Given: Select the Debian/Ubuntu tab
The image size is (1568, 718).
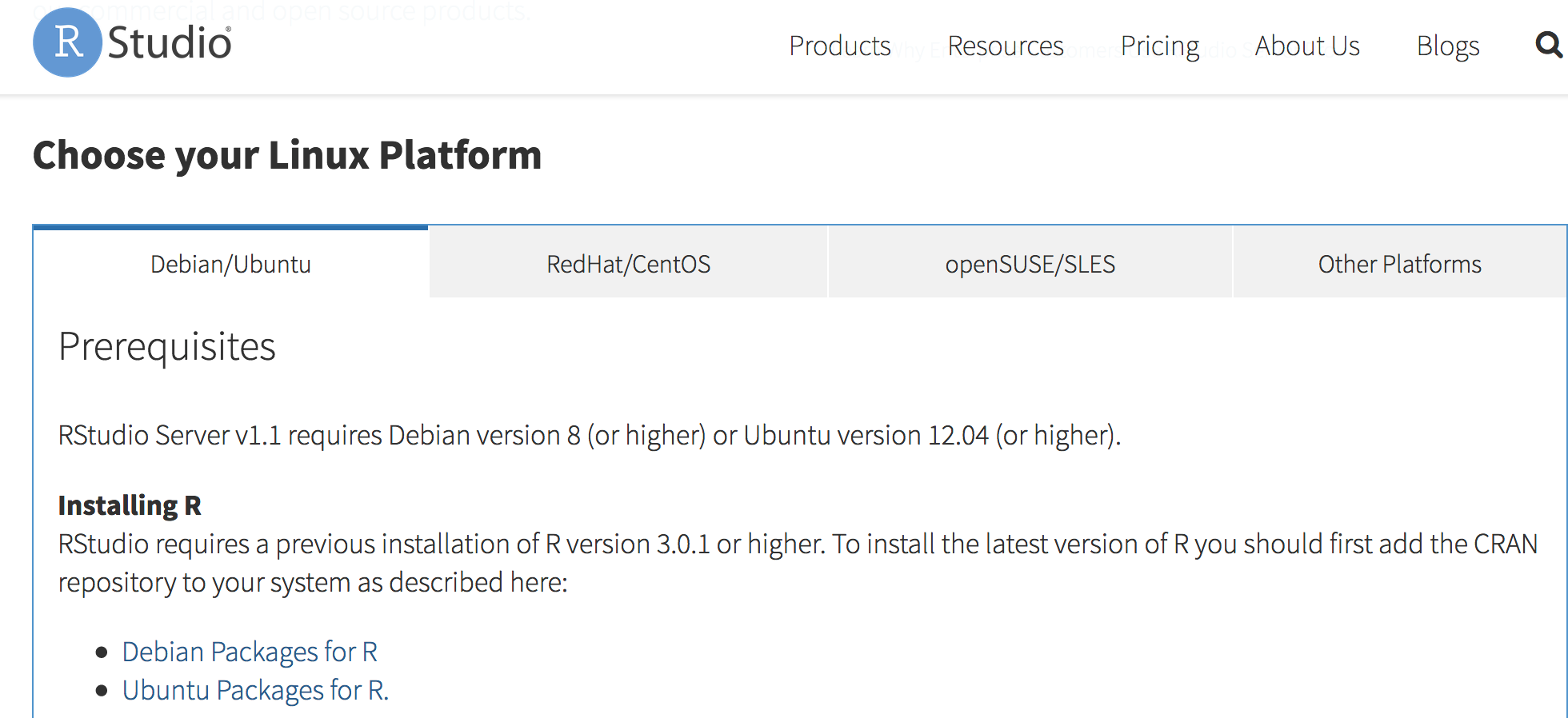Looking at the screenshot, I should coord(231,264).
